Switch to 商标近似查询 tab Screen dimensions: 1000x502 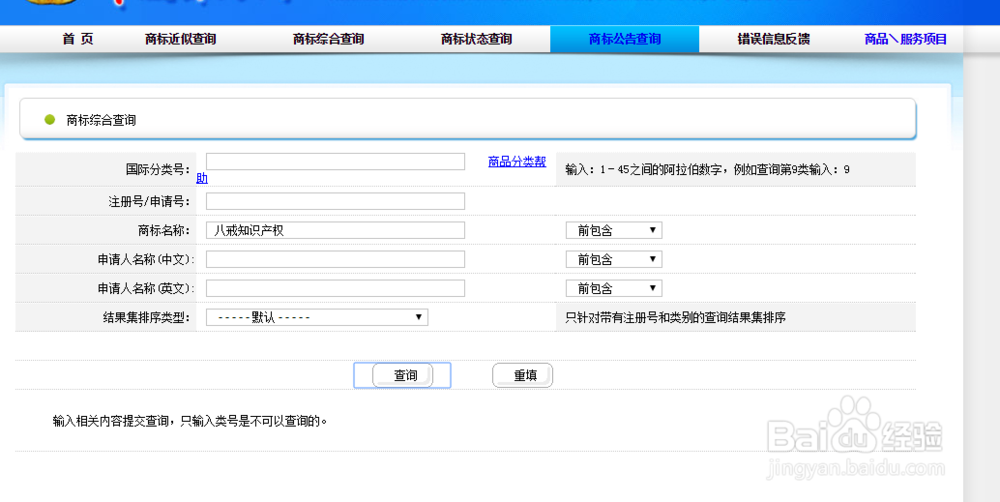point(180,39)
